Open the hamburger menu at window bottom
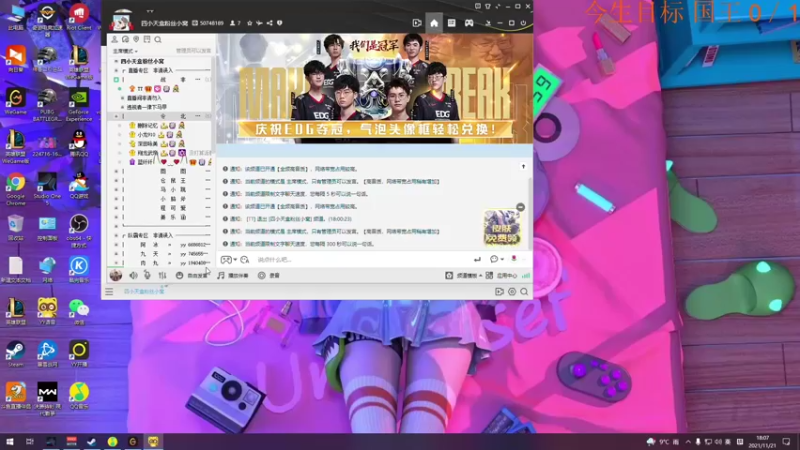Viewport: 800px width, 450px height. coord(109,292)
